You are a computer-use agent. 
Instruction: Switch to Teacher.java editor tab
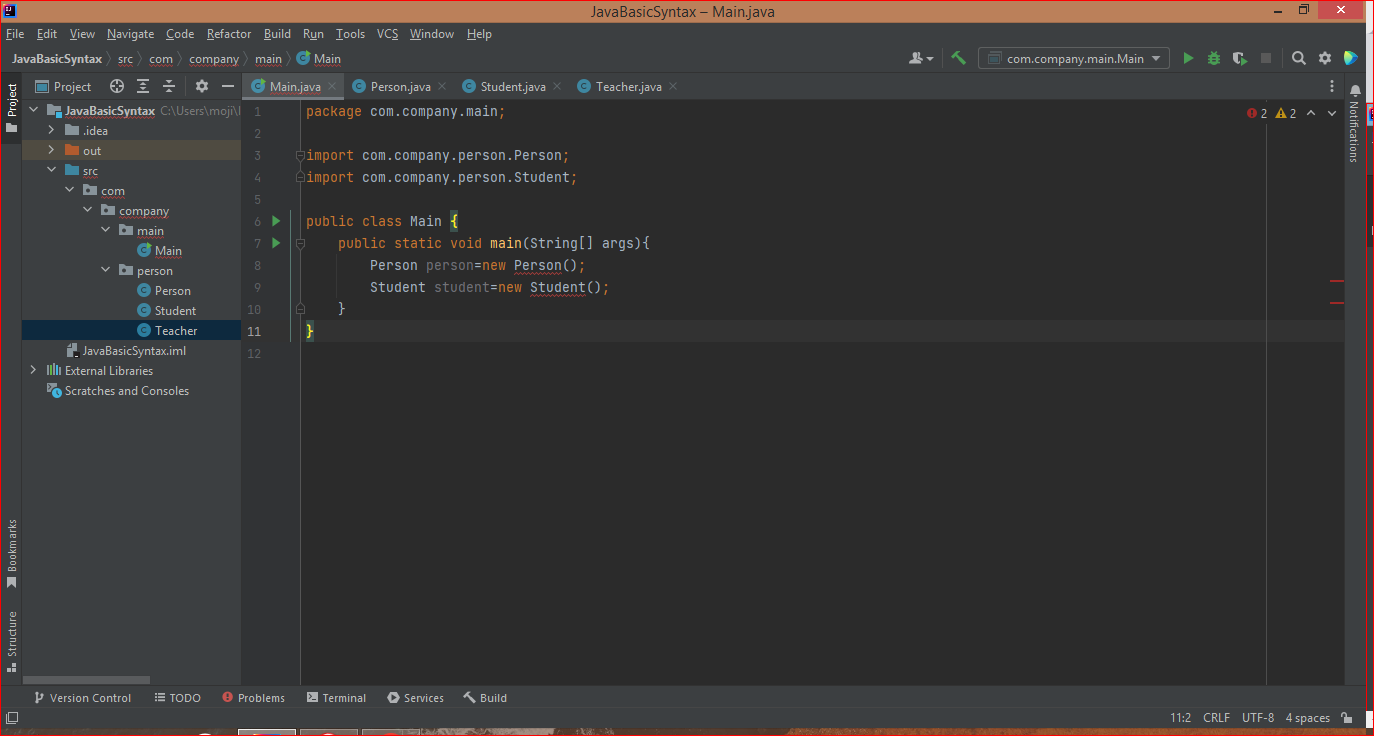(628, 87)
